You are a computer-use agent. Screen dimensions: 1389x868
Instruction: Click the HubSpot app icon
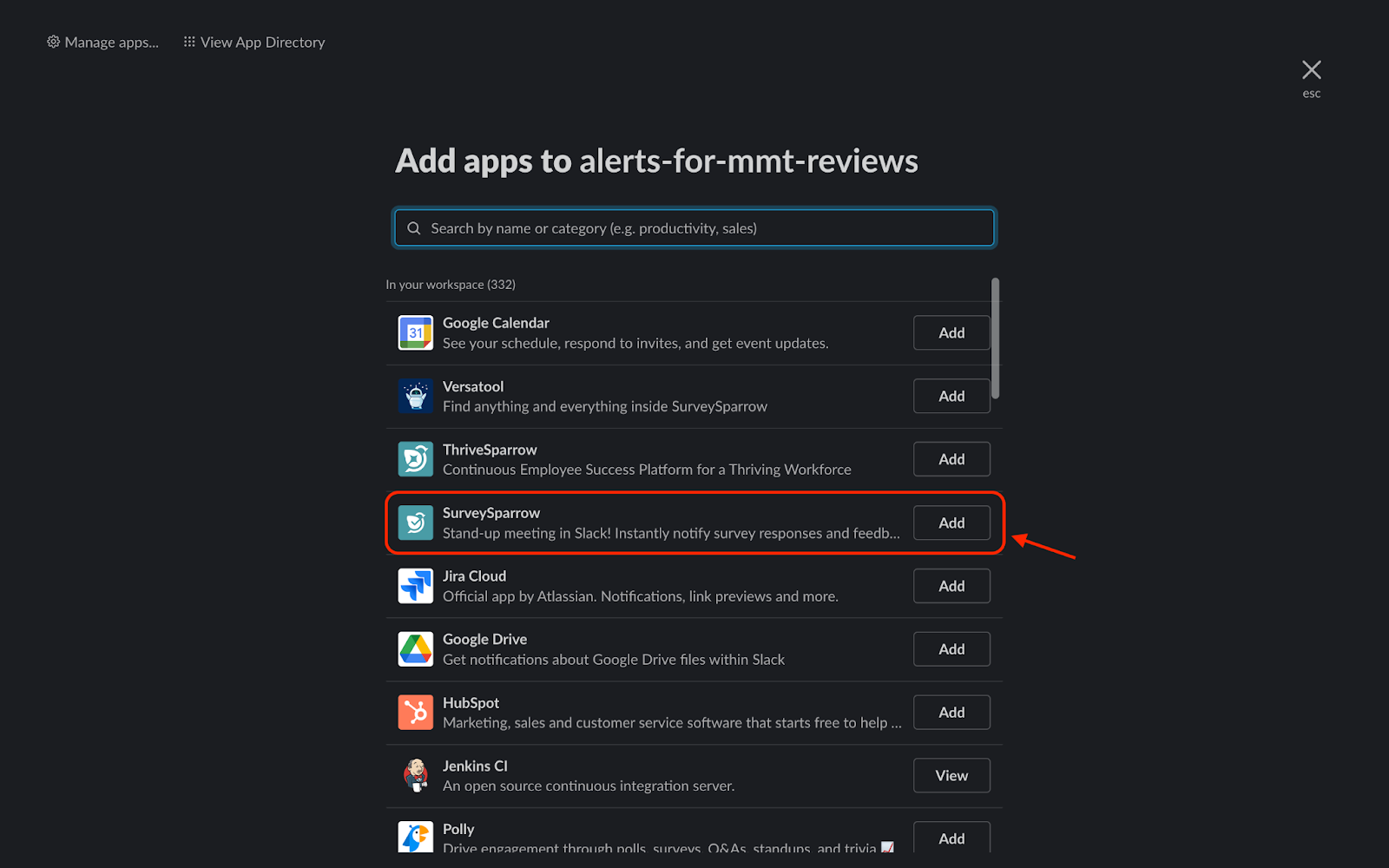pyautogui.click(x=415, y=713)
